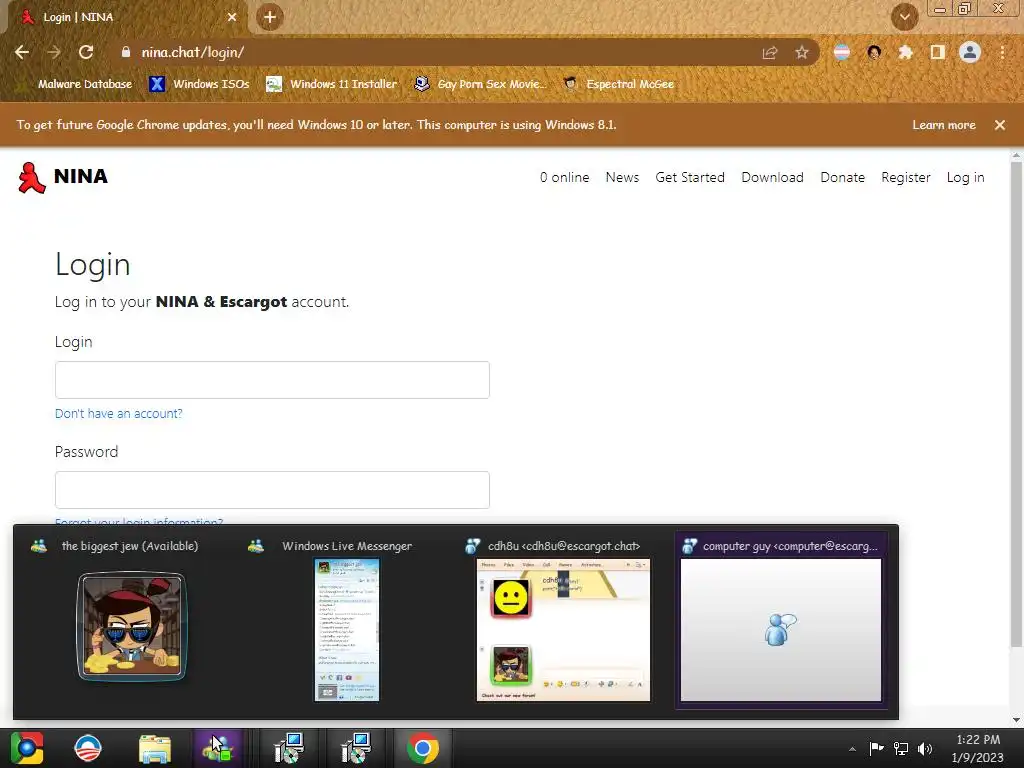This screenshot has height=768, width=1024.
Task: Open the first installer taskbar icon
Action: coord(288,748)
